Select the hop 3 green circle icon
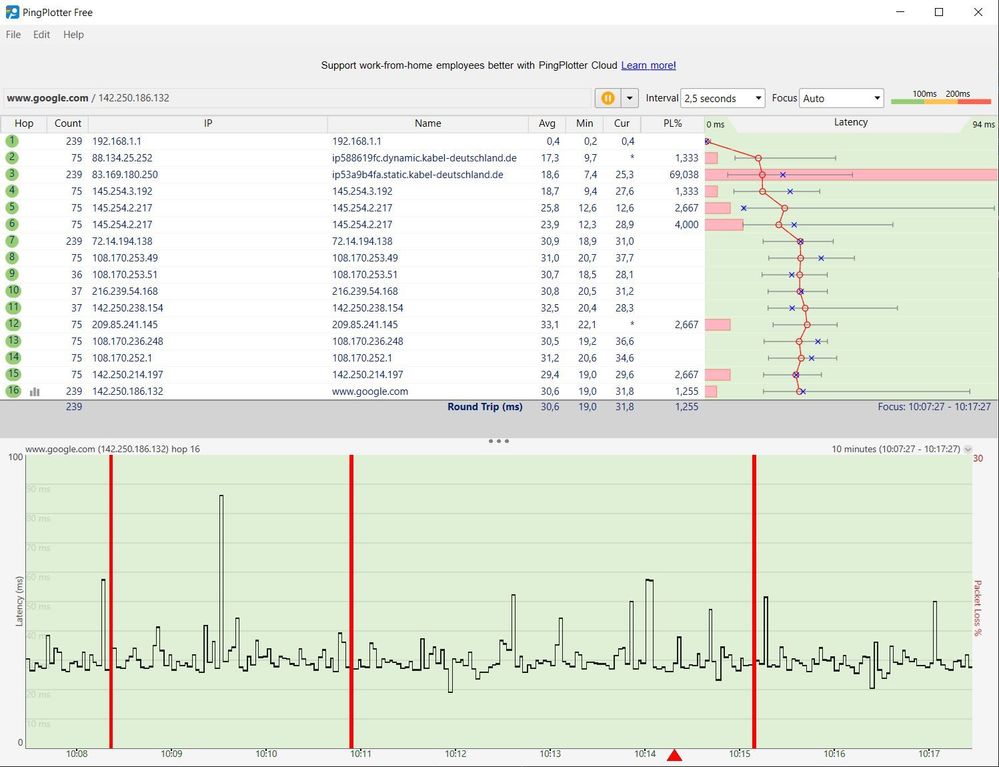The width and height of the screenshot is (999, 767). pos(12,174)
